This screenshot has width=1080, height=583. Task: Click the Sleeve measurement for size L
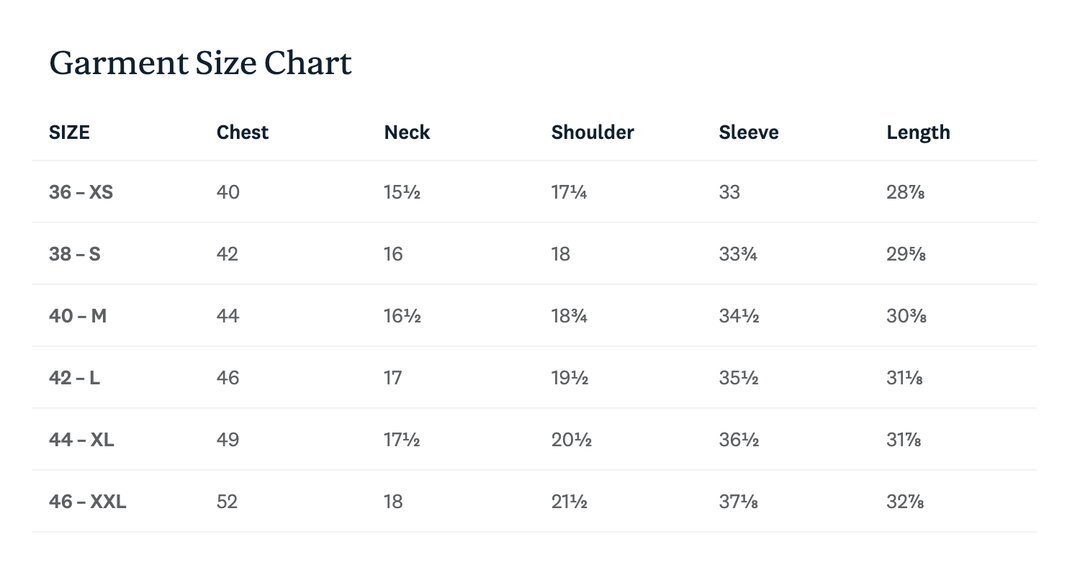tap(739, 378)
